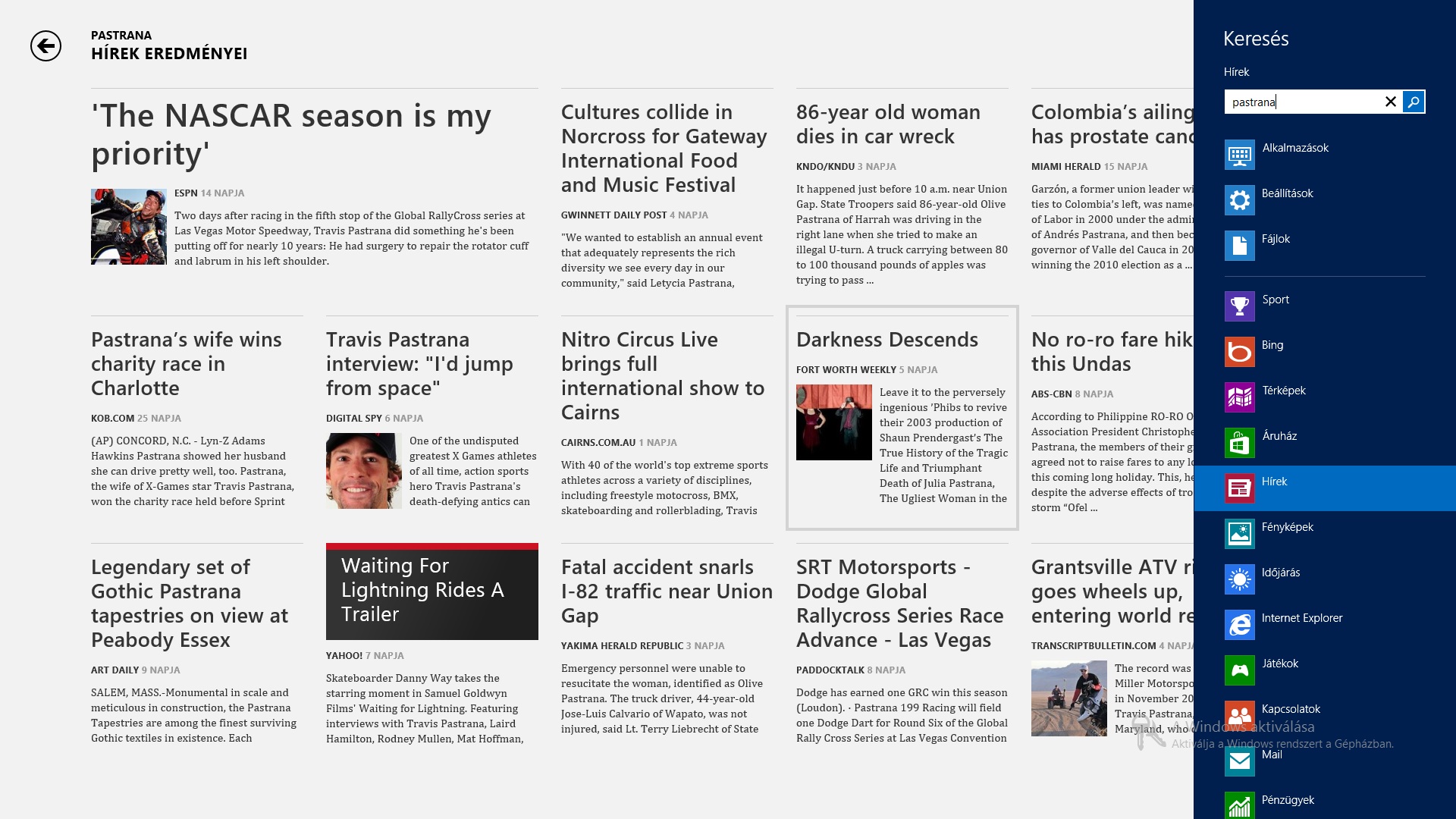The image size is (1456, 819).
Task: Click the YAKIMA HERALD REPUBLIC source label
Action: 622,646
